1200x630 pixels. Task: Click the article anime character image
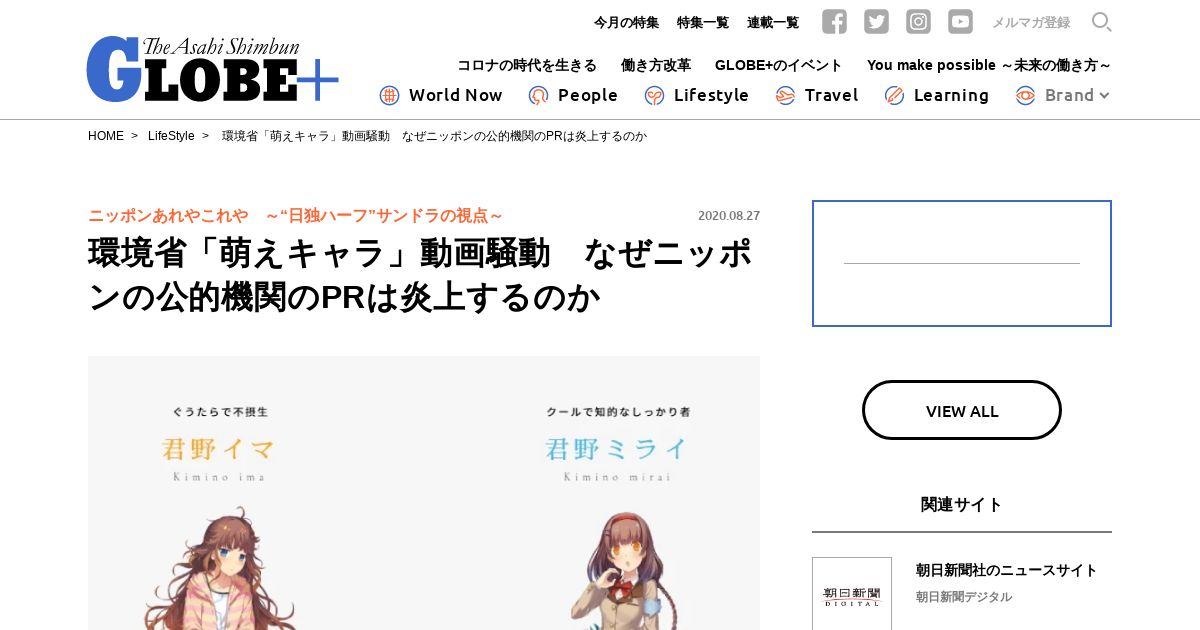tap(424, 493)
